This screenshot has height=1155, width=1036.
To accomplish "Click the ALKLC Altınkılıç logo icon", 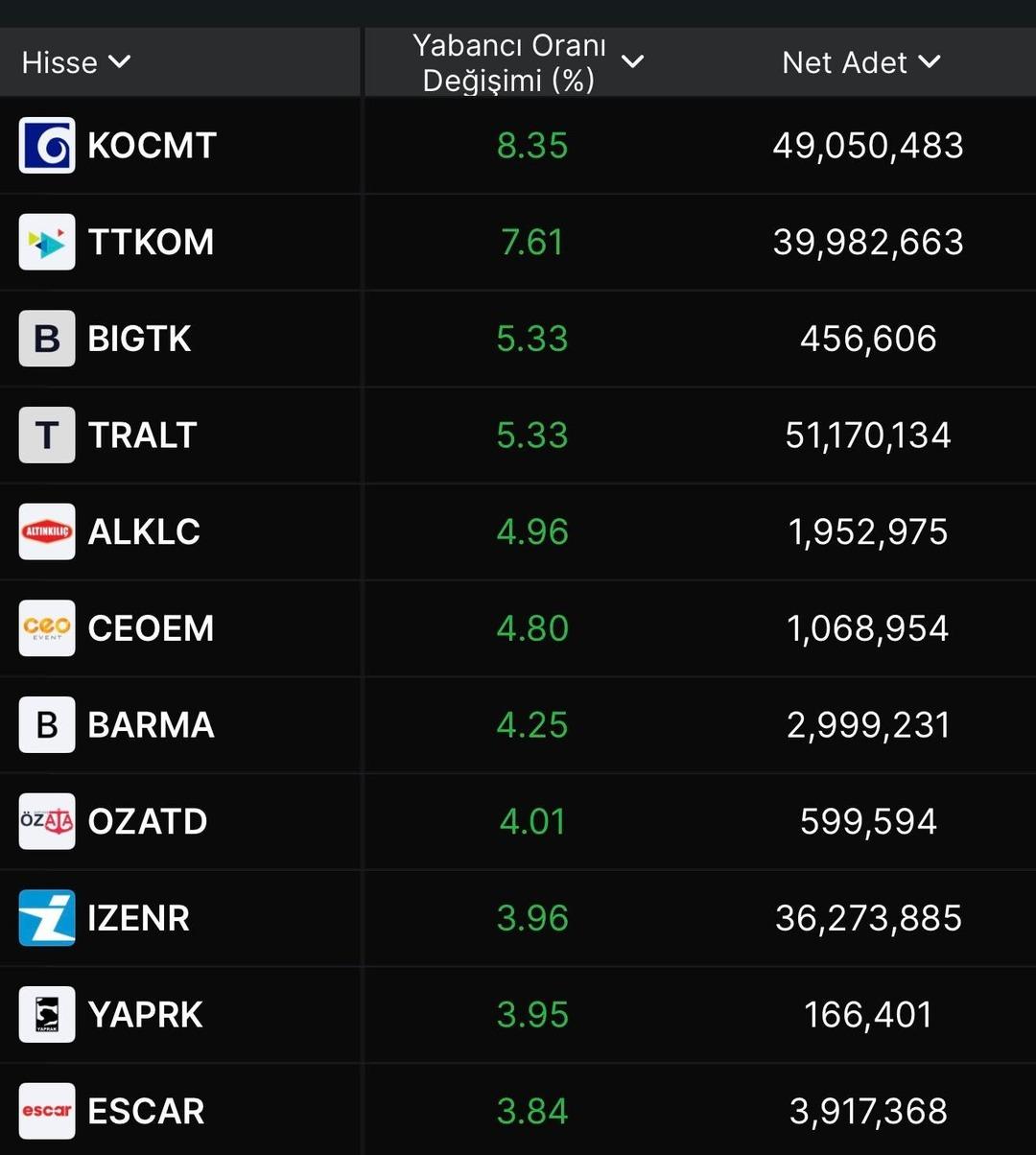I will [x=47, y=531].
